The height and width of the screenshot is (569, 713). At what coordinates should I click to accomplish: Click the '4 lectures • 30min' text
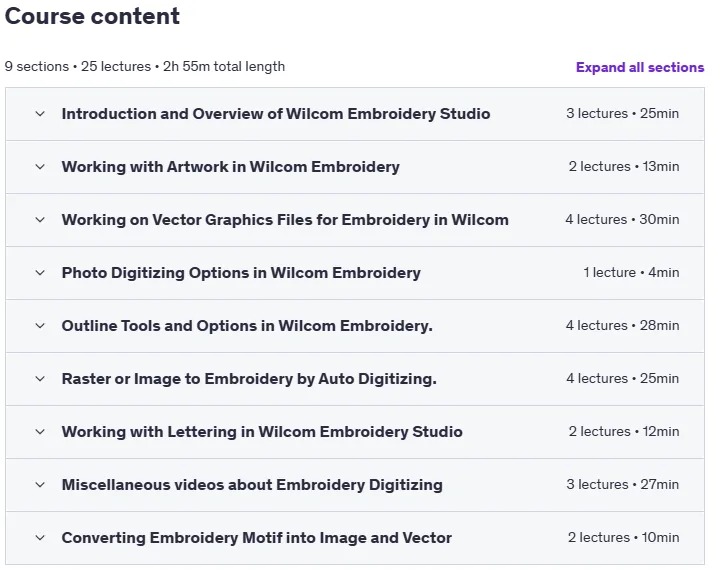point(623,219)
